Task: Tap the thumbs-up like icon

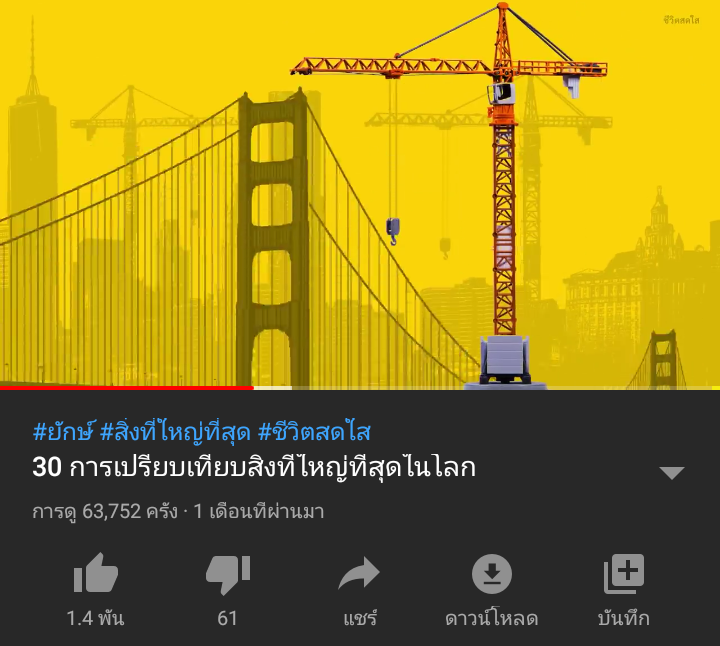Action: (96, 573)
